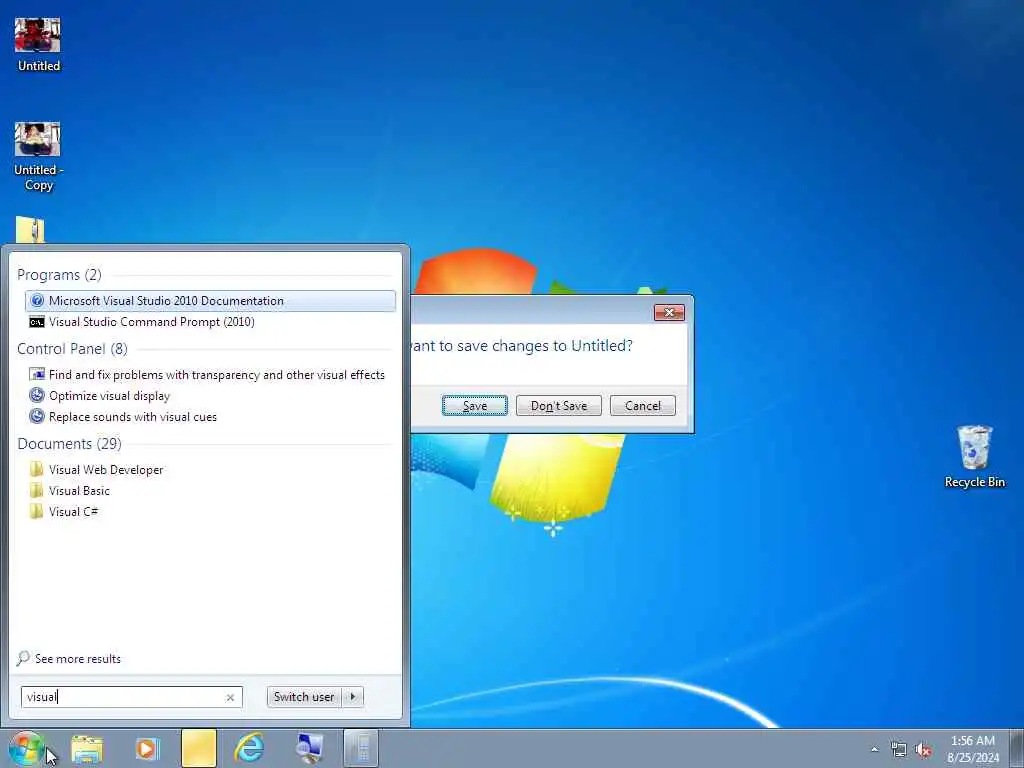Open the Visual Basic folder result
This screenshot has height=768, width=1024.
tap(79, 490)
